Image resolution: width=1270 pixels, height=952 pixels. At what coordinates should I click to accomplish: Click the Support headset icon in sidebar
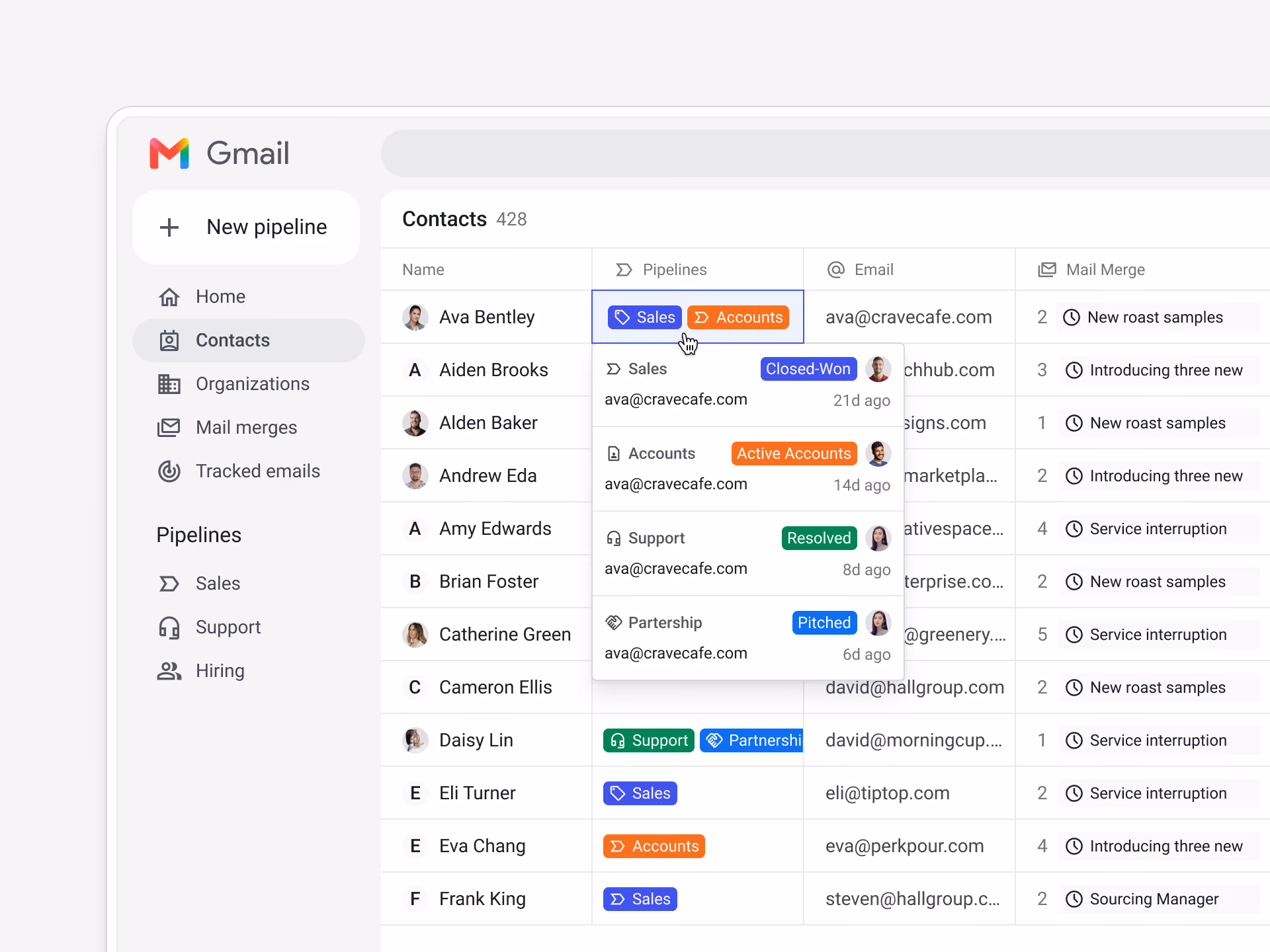pos(169,627)
